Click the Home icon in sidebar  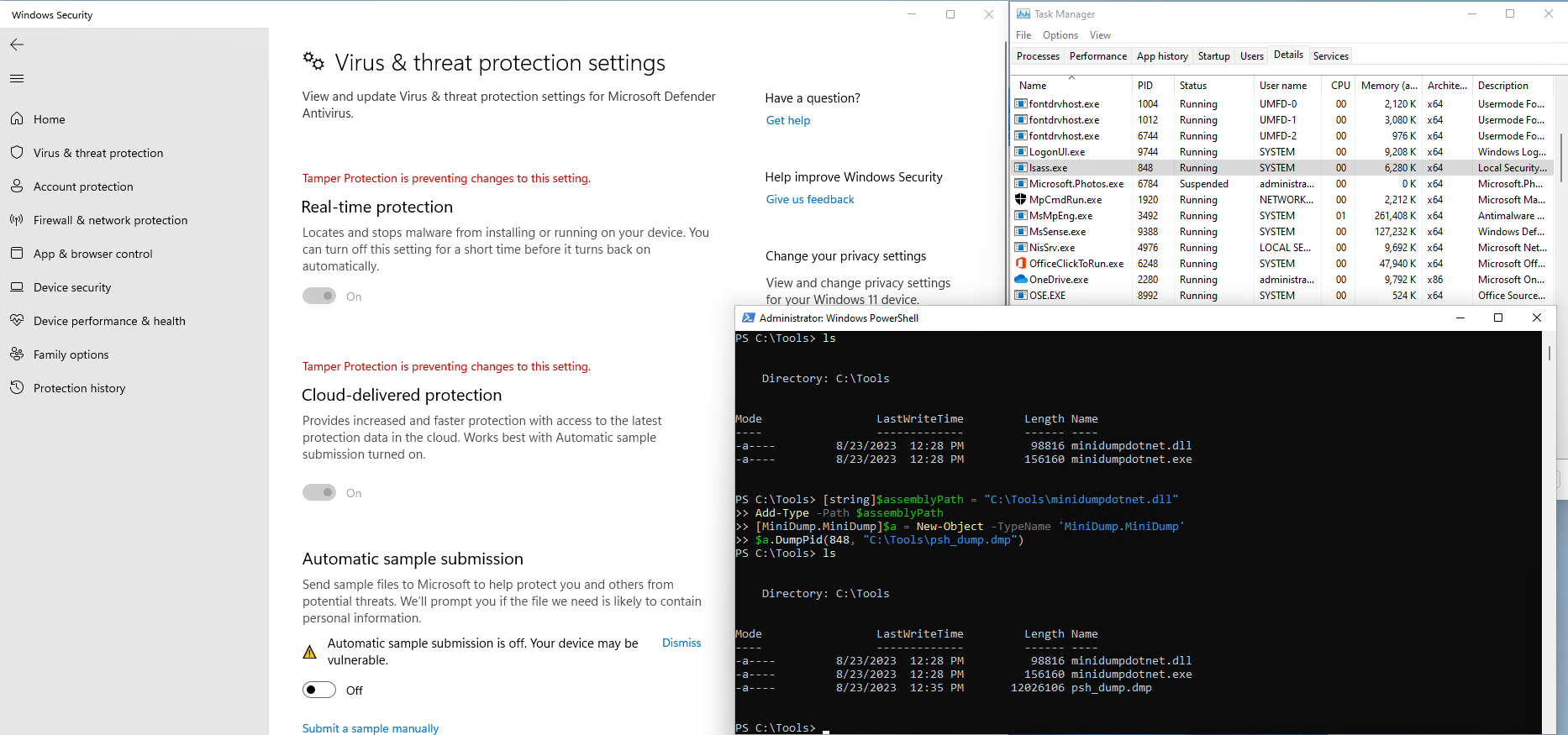[17, 119]
